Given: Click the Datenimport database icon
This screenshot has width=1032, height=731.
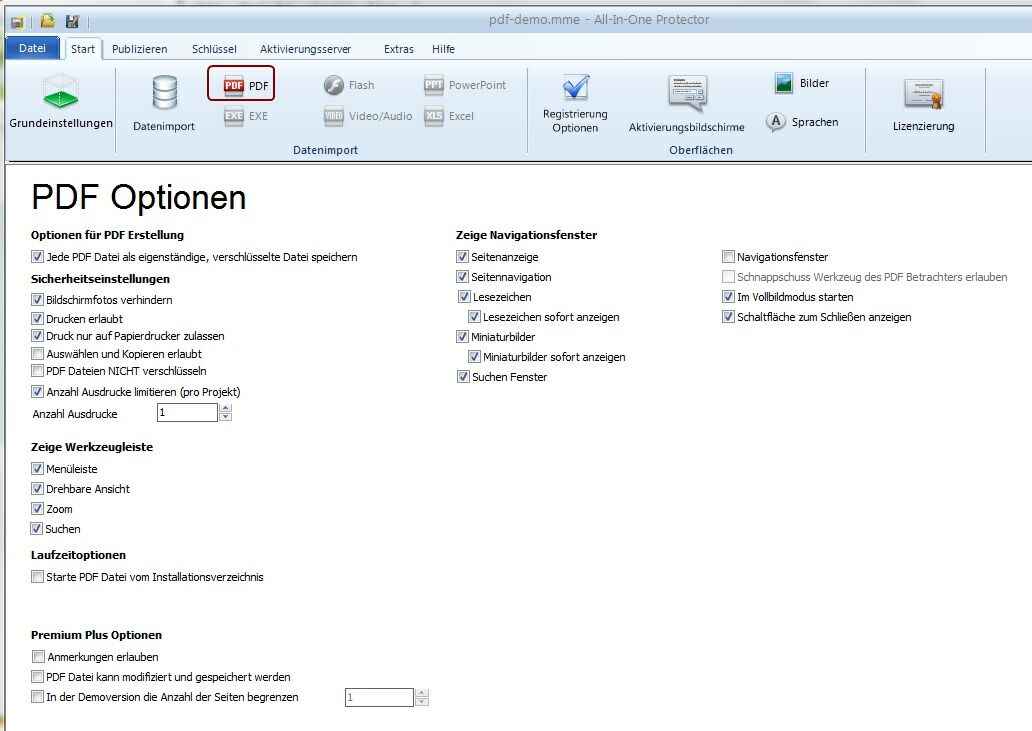Looking at the screenshot, I should (164, 92).
